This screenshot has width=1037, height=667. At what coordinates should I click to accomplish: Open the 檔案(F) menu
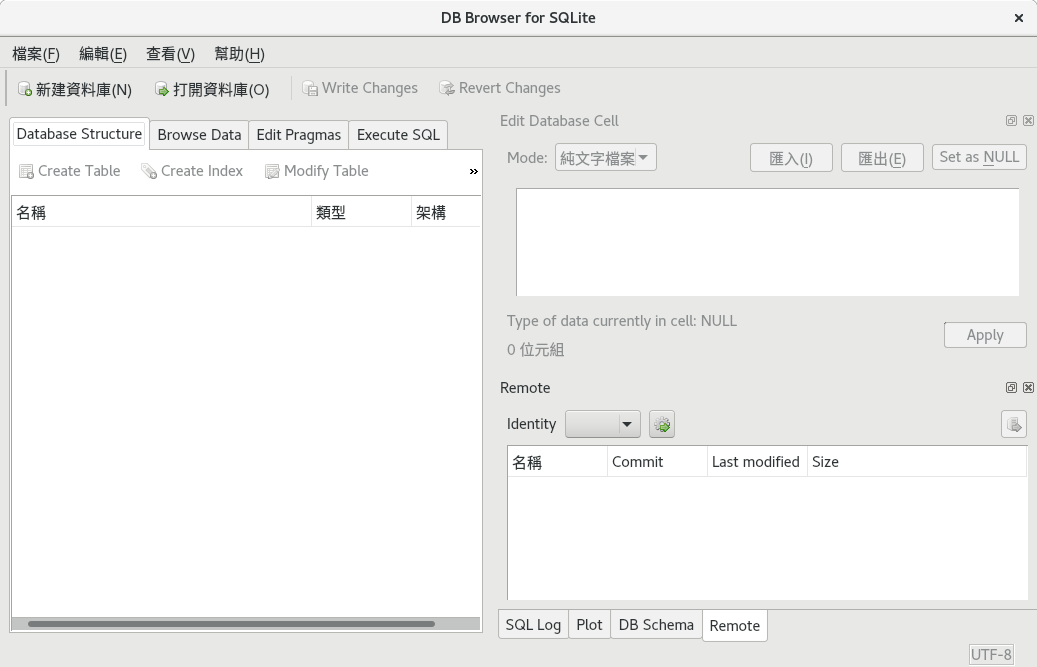[36, 54]
